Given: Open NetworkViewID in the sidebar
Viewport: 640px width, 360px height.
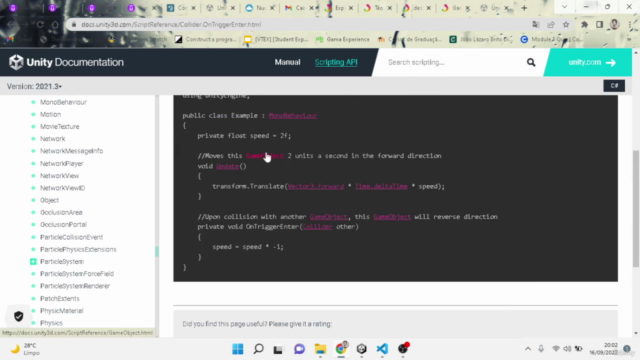Looking at the screenshot, I should coord(62,188).
